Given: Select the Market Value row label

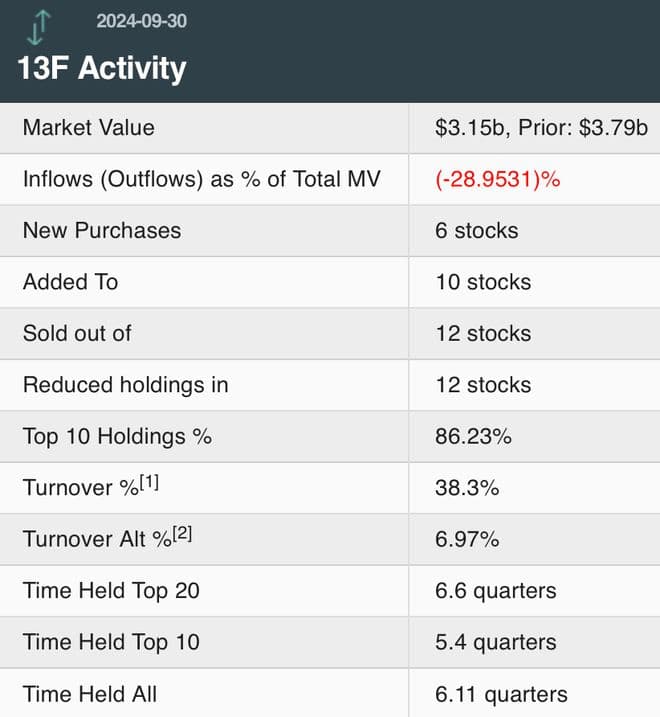Looking at the screenshot, I should (x=89, y=128).
